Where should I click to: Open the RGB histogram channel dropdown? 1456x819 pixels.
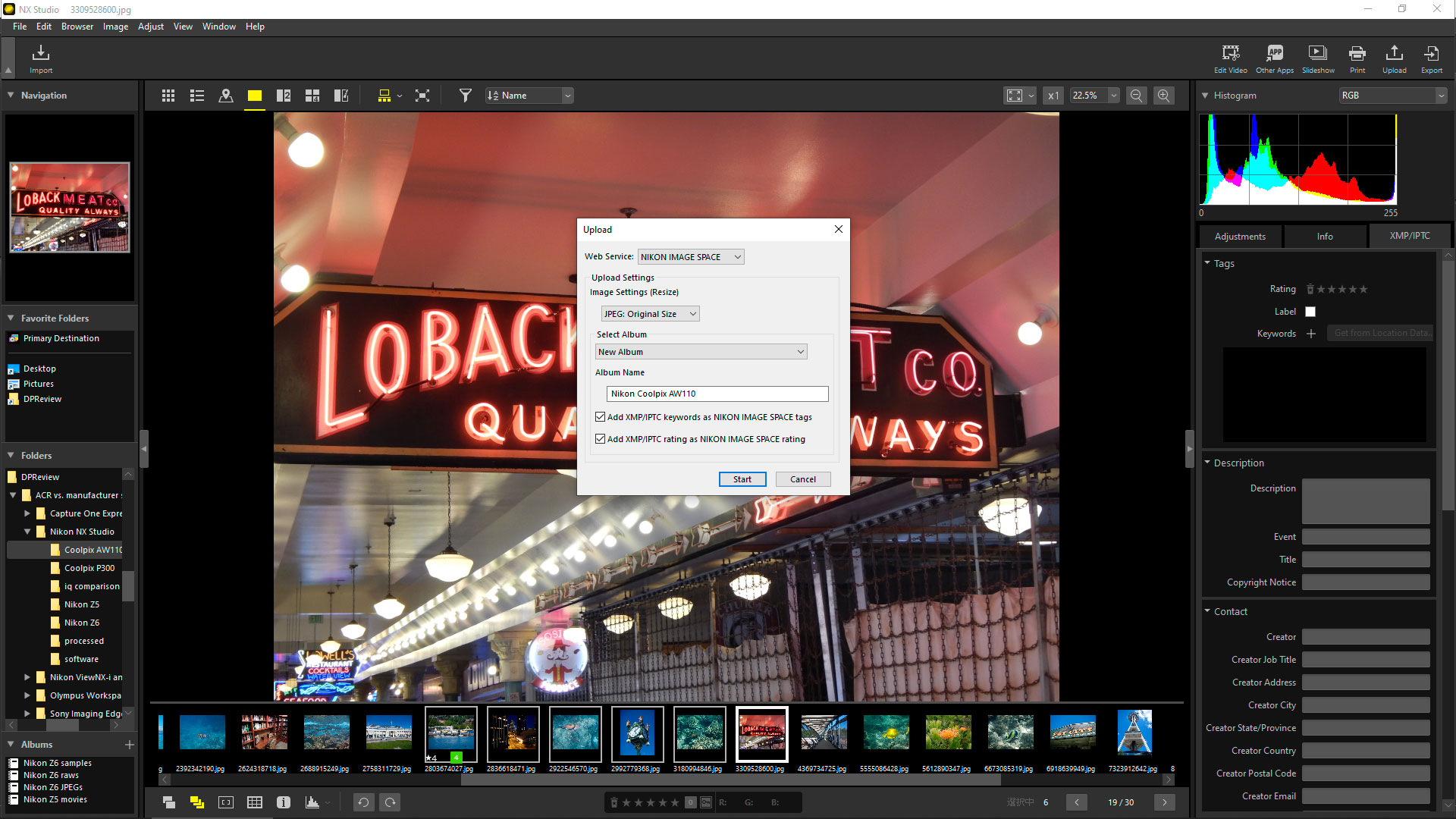pos(1393,96)
